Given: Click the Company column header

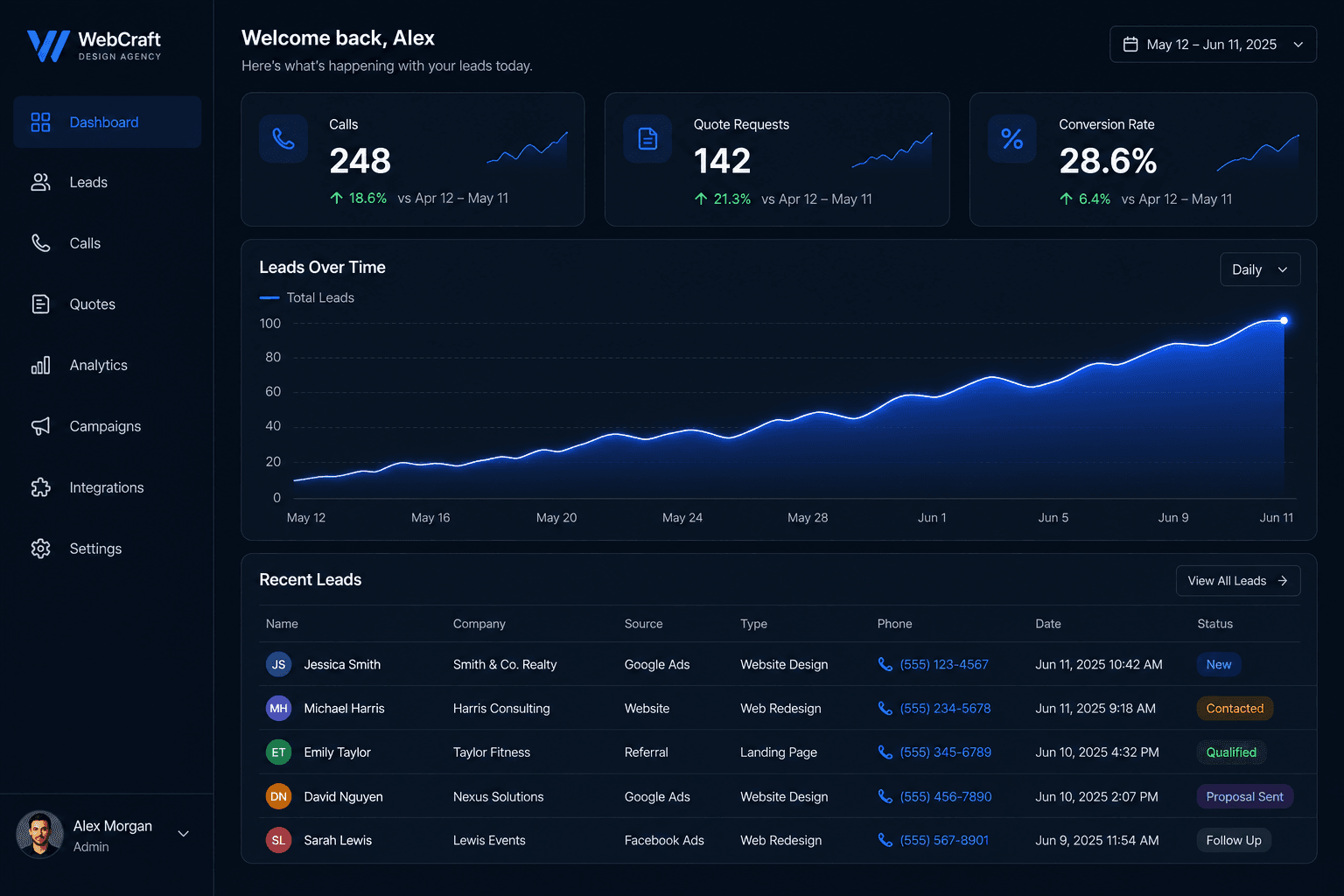Looking at the screenshot, I should pyautogui.click(x=479, y=624).
